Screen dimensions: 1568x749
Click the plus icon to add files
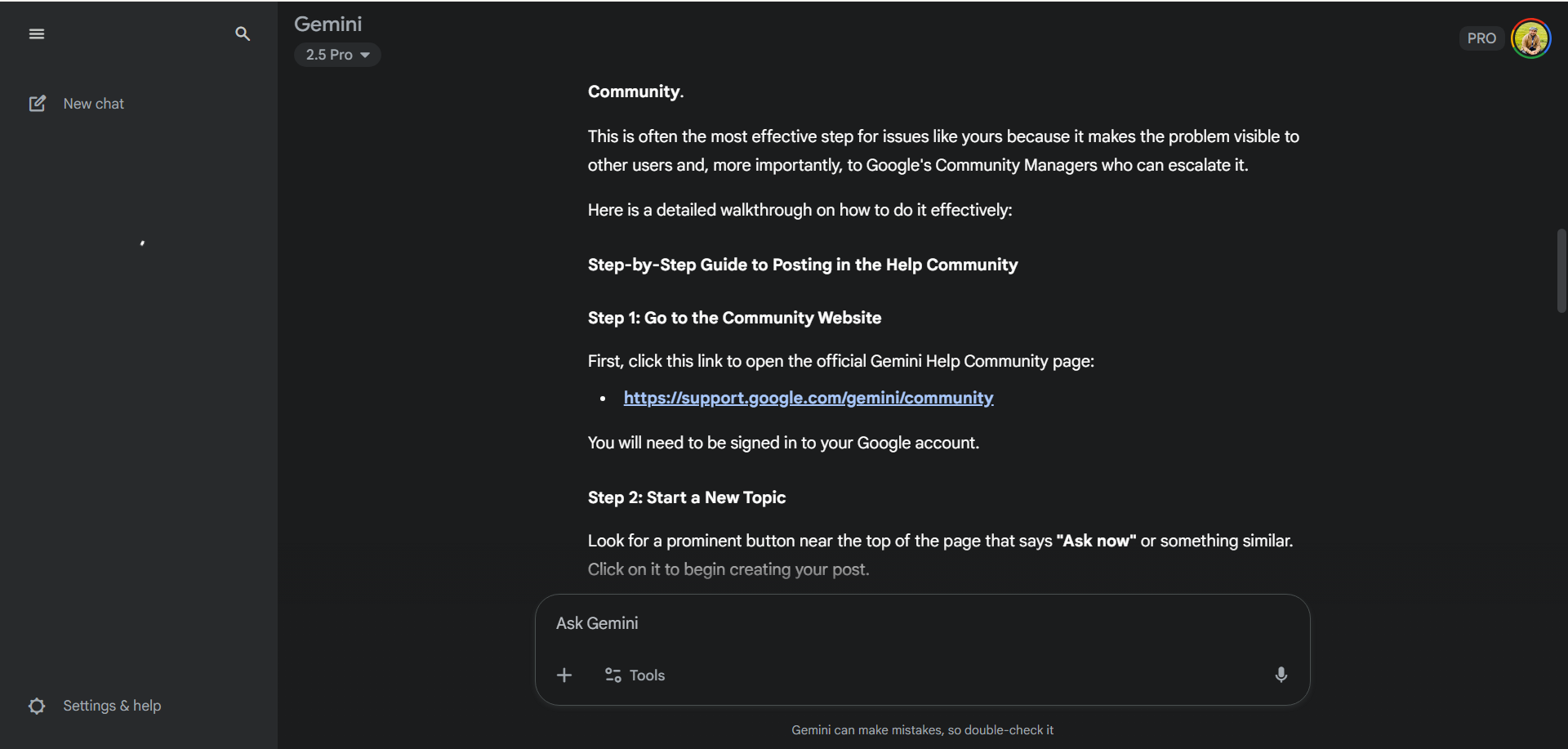click(564, 675)
